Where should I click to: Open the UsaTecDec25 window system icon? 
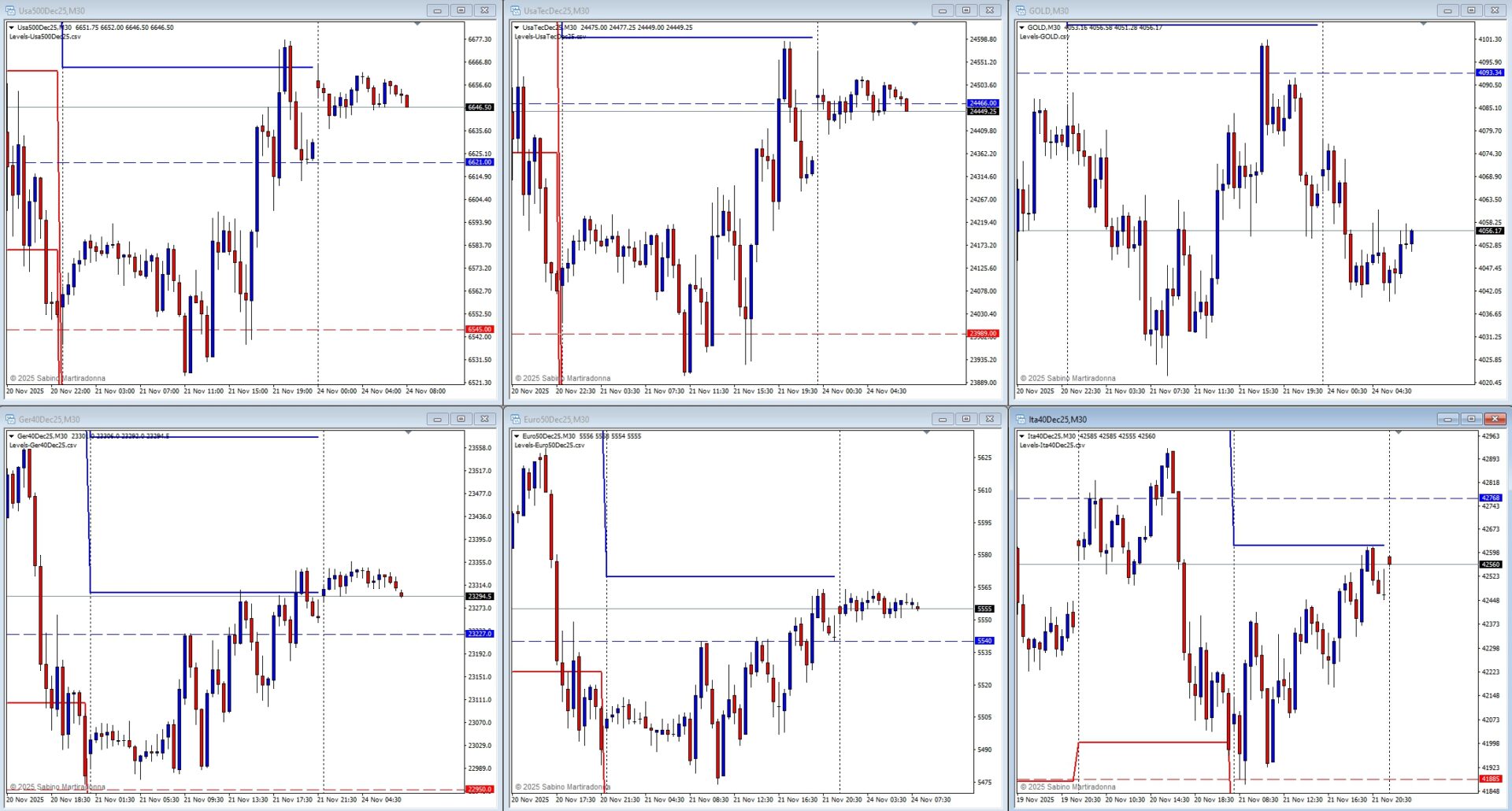pyautogui.click(x=516, y=10)
